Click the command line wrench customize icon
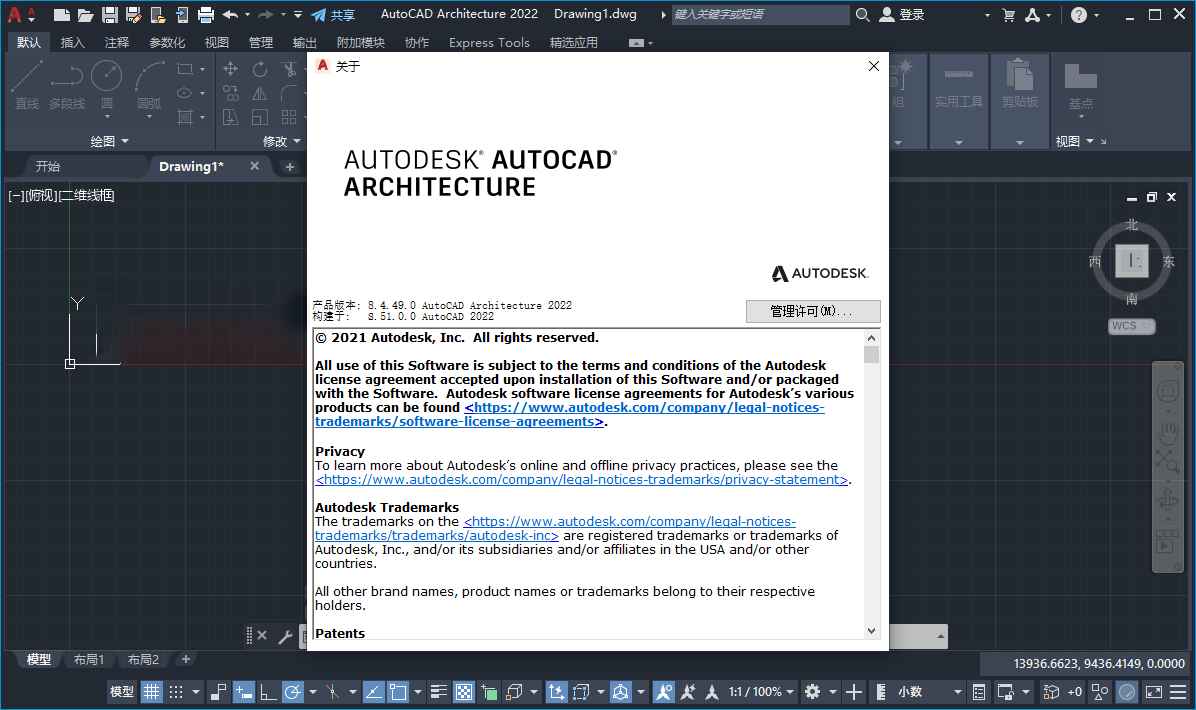 pos(286,636)
